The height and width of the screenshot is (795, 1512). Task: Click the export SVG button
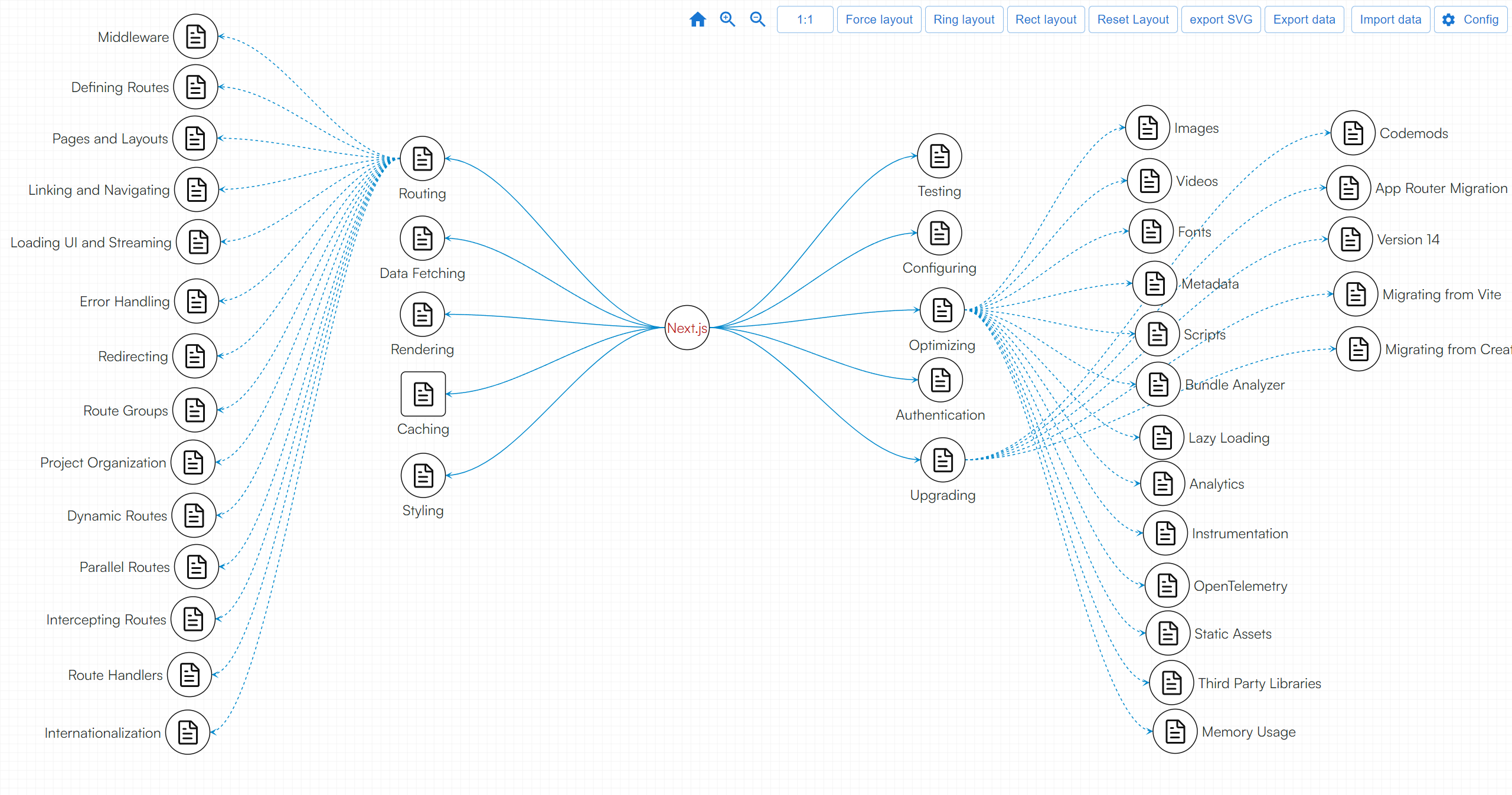[x=1220, y=19]
